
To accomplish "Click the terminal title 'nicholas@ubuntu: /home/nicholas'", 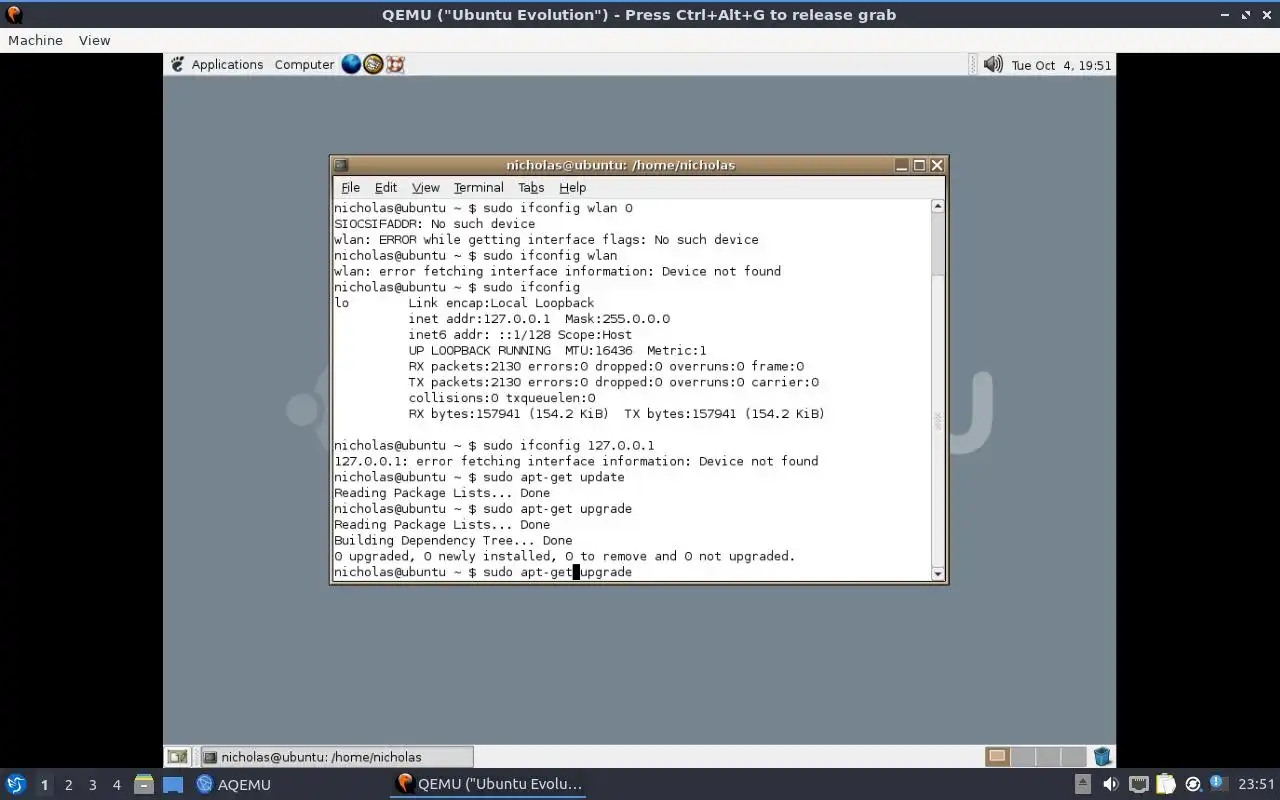I will 620,165.
